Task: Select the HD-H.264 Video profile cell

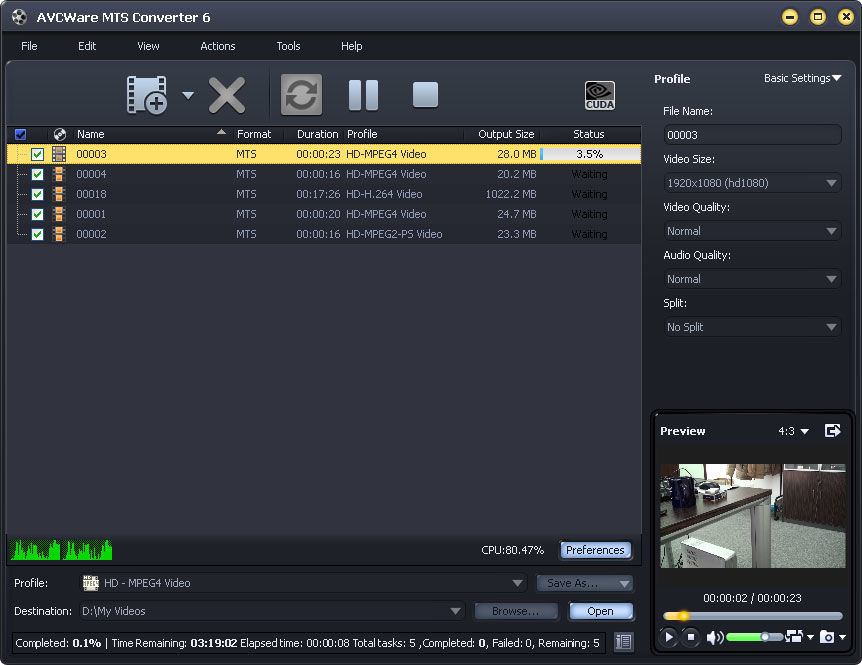Action: (384, 194)
